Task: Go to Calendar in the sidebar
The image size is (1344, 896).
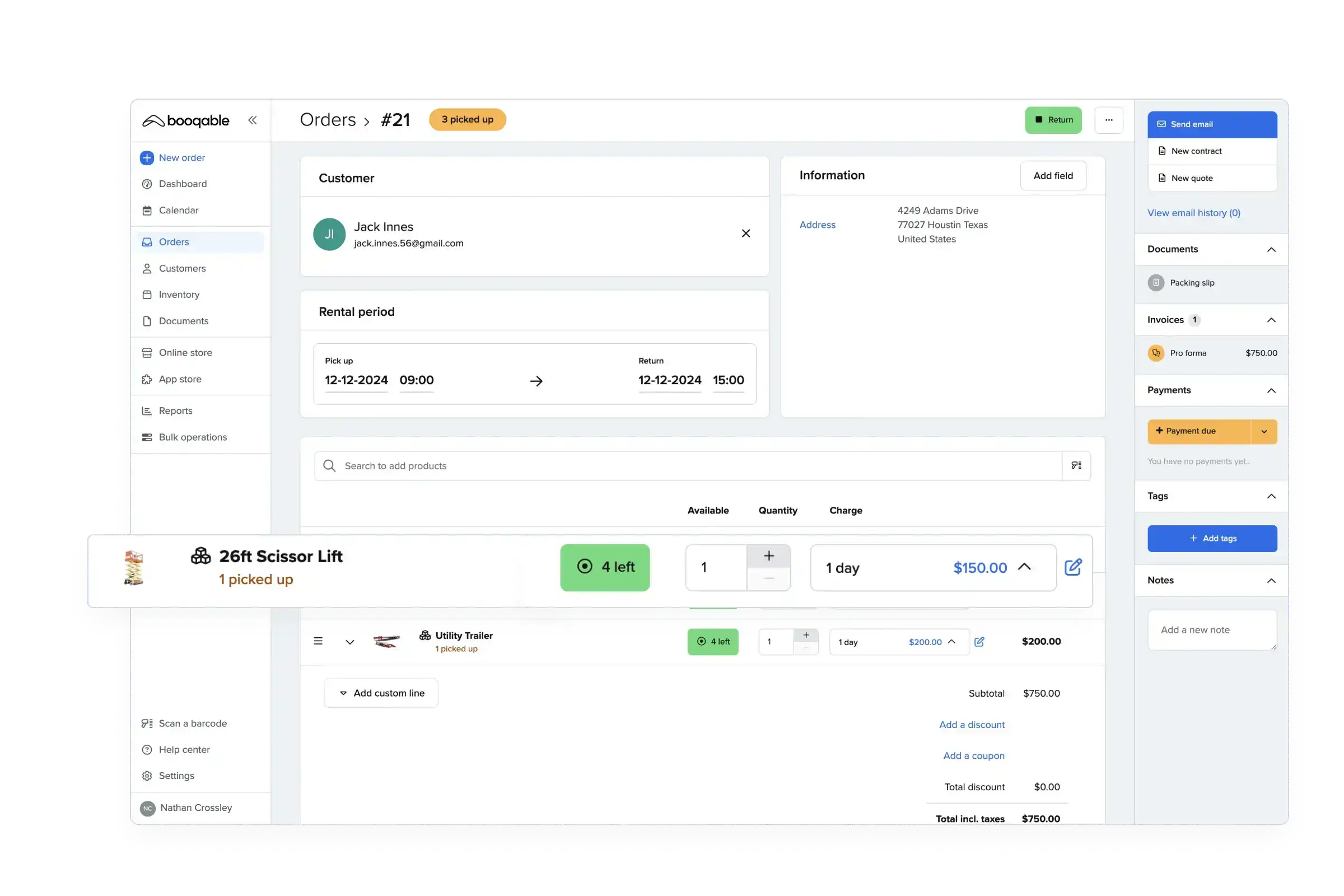Action: [178, 211]
